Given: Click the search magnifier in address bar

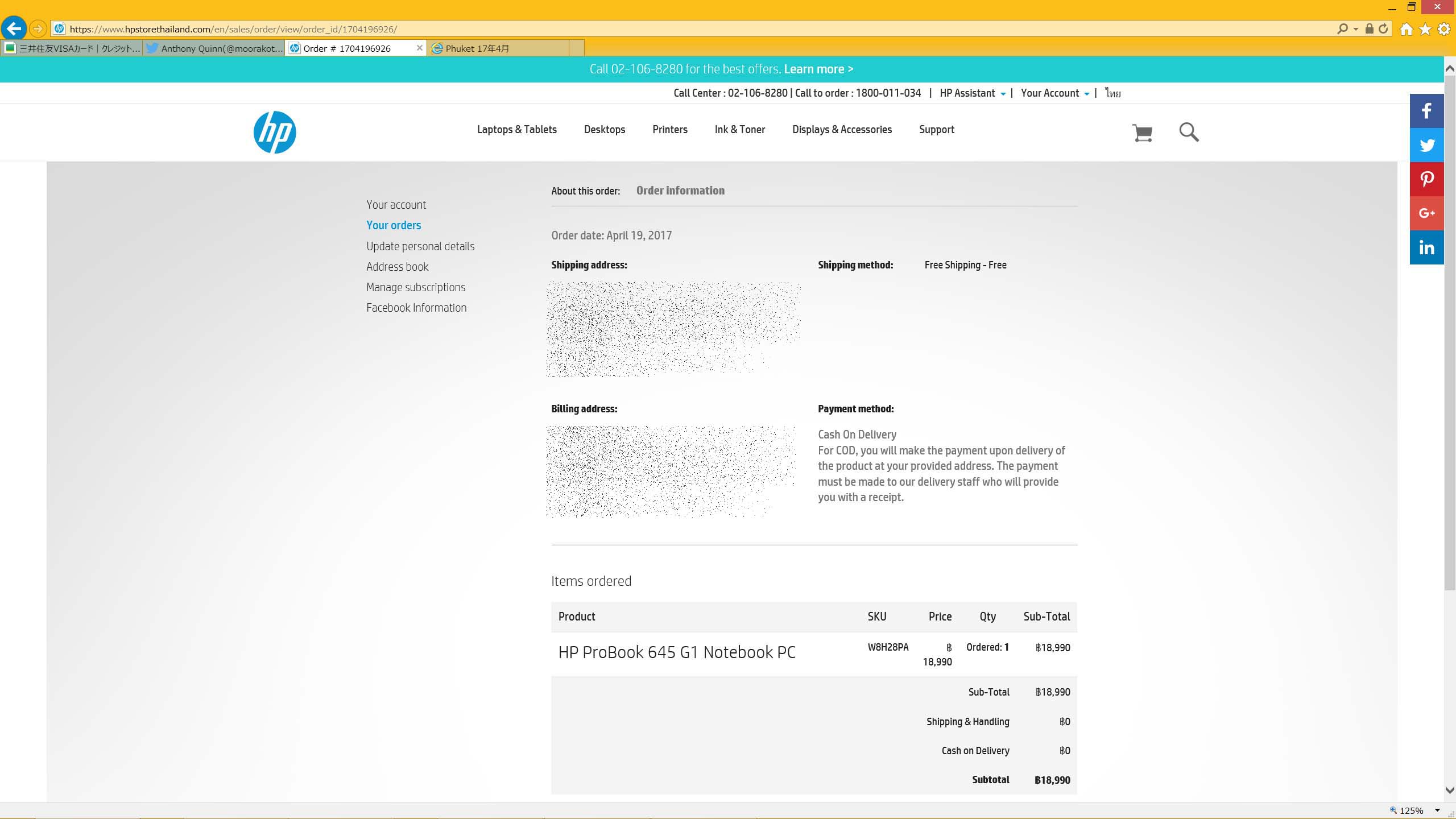Looking at the screenshot, I should click(1342, 28).
